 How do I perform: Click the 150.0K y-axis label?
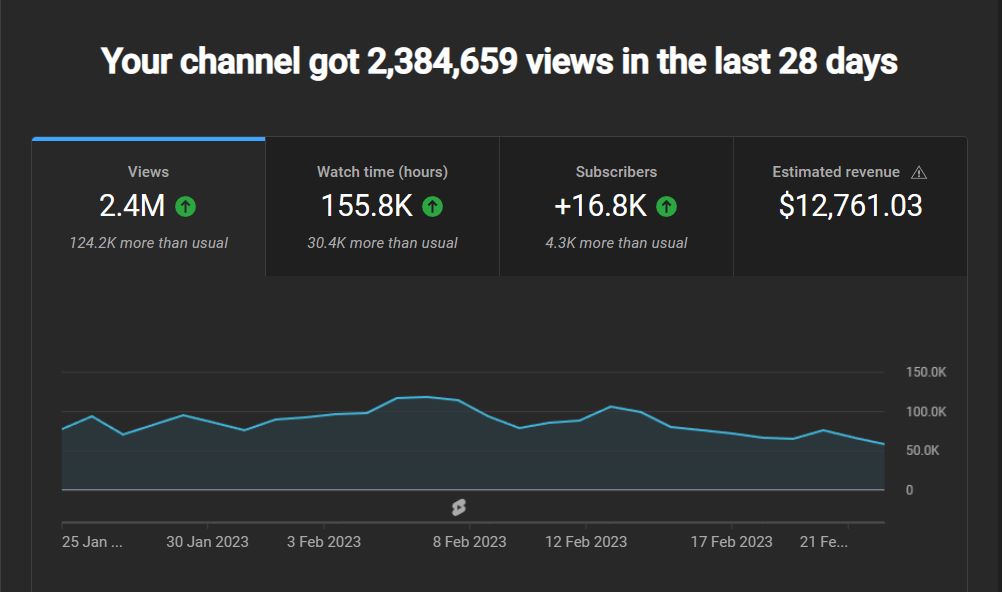click(x=925, y=372)
